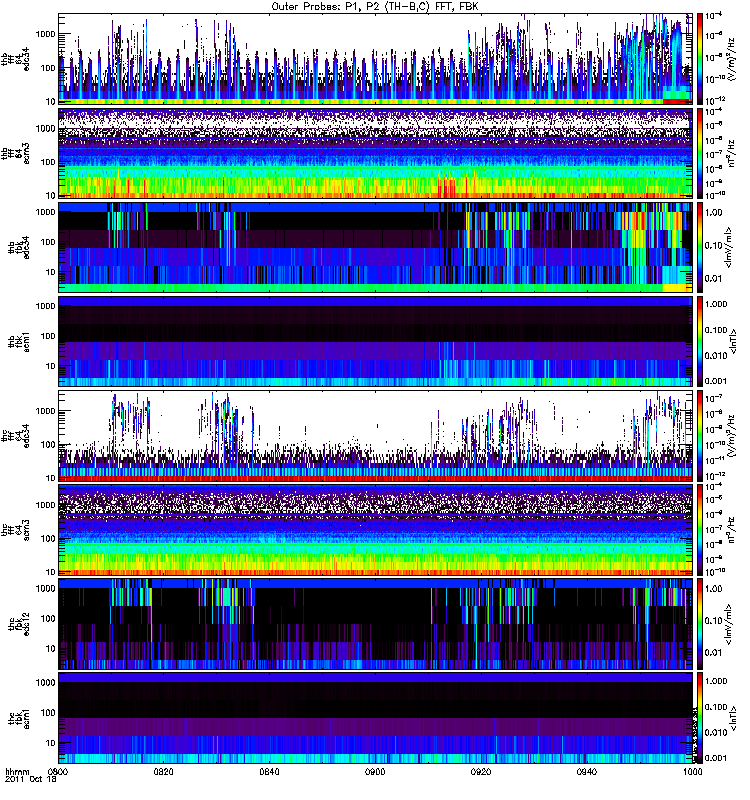Click the thc edc34 FFT spectrogram panel
Image resolution: width=750 pixels, height=800 pixels.
click(375, 435)
